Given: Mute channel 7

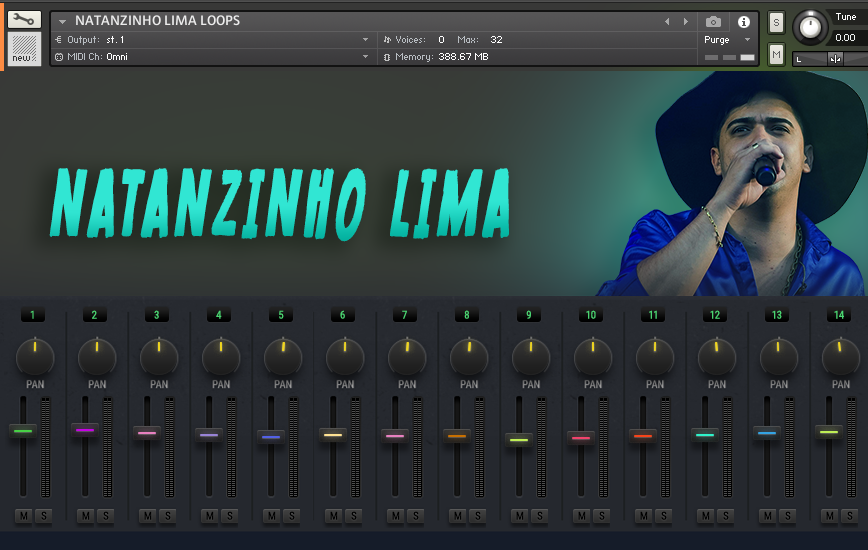Looking at the screenshot, I should tap(395, 516).
